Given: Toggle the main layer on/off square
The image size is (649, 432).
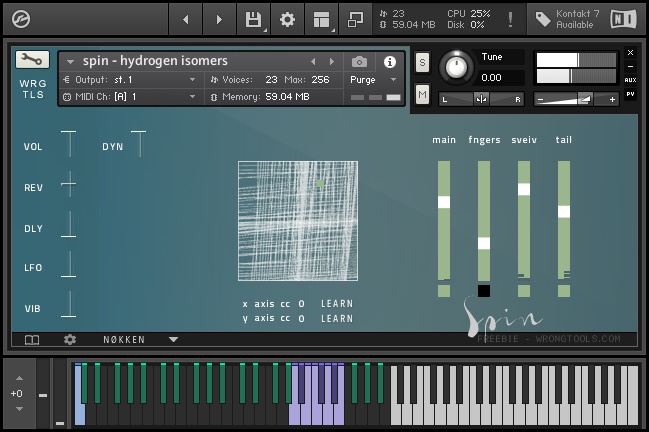Looking at the screenshot, I should [x=444, y=290].
